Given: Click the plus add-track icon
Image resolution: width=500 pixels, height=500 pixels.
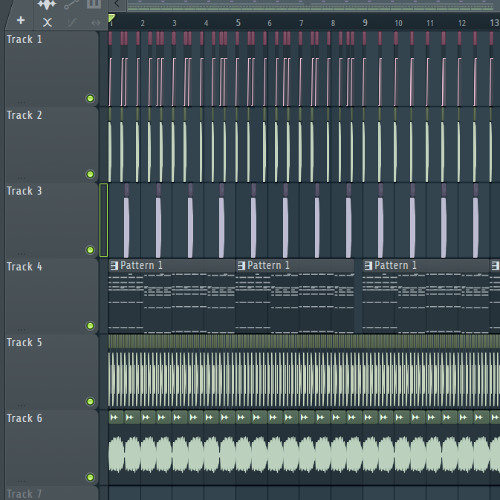Looking at the screenshot, I should point(21,20).
